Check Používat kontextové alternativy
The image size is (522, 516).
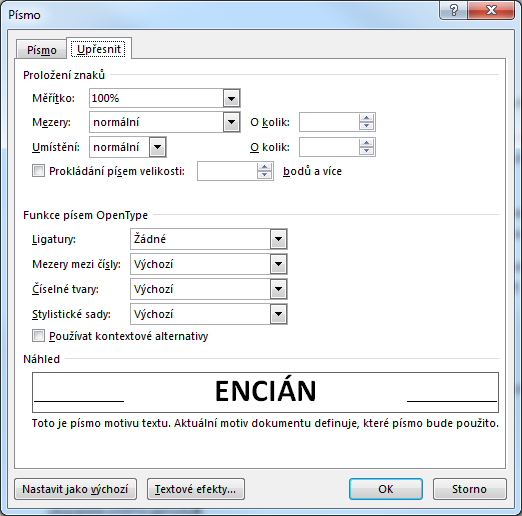38,336
